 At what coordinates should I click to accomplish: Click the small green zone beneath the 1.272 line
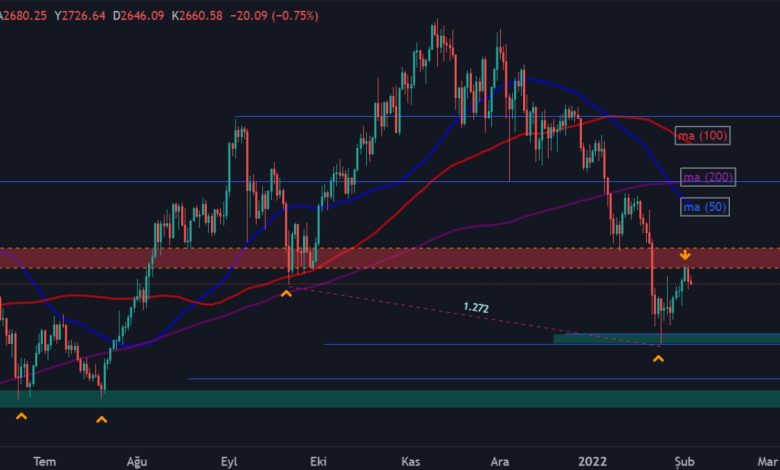(665, 339)
